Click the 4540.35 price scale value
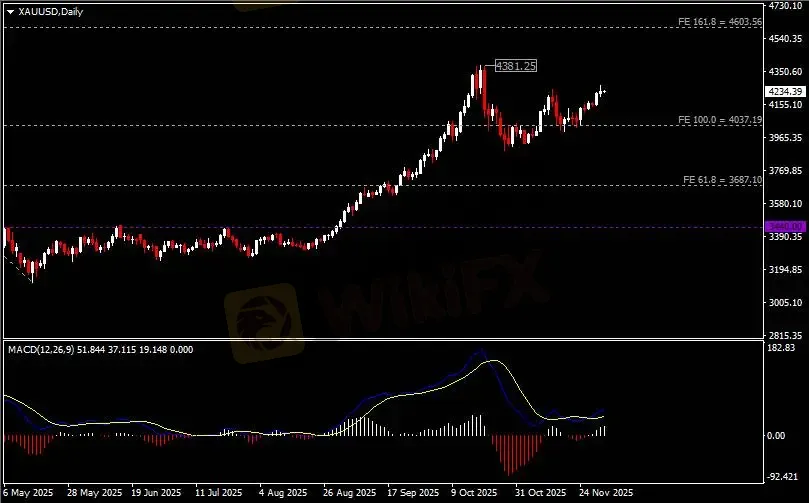This screenshot has height=503, width=809. [785, 38]
